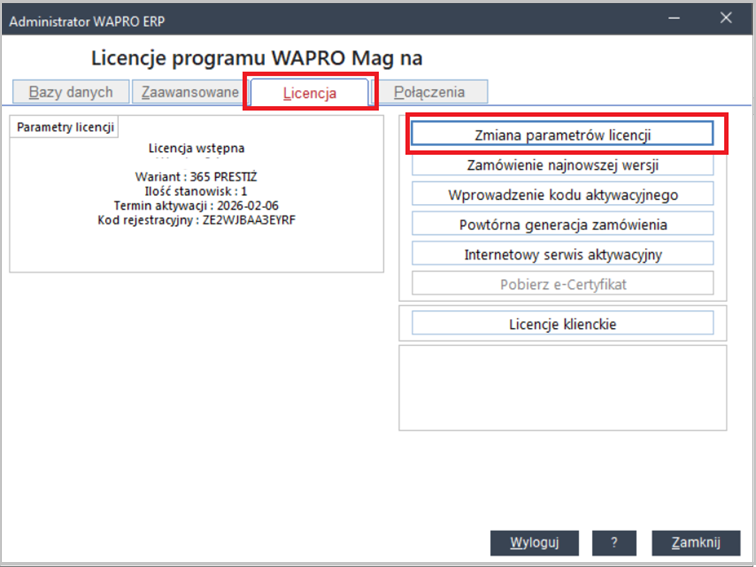Viewport: 756px width, 567px height.
Task: Select the Licencja tab
Action: (310, 93)
